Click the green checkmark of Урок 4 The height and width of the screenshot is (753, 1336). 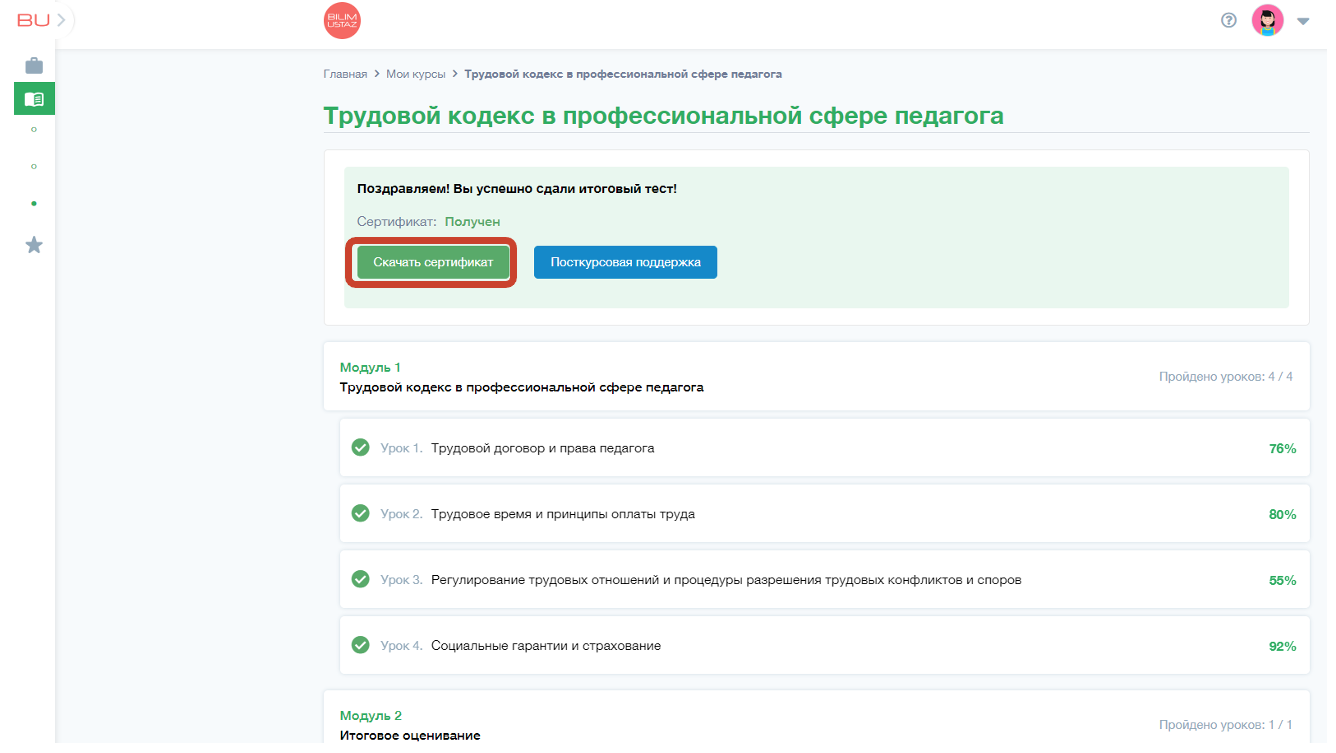pyautogui.click(x=360, y=645)
